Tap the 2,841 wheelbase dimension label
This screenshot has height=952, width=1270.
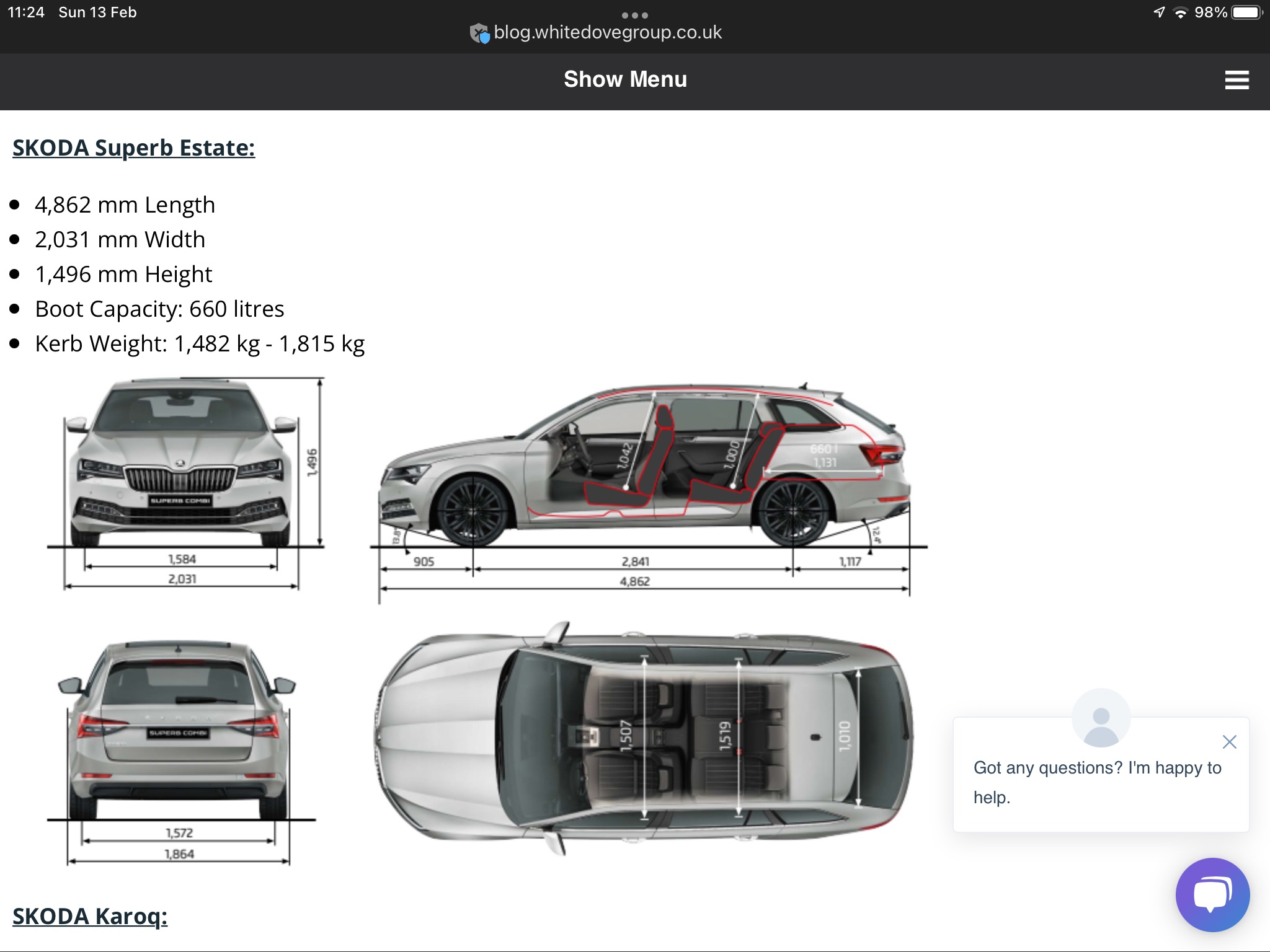pos(635,562)
